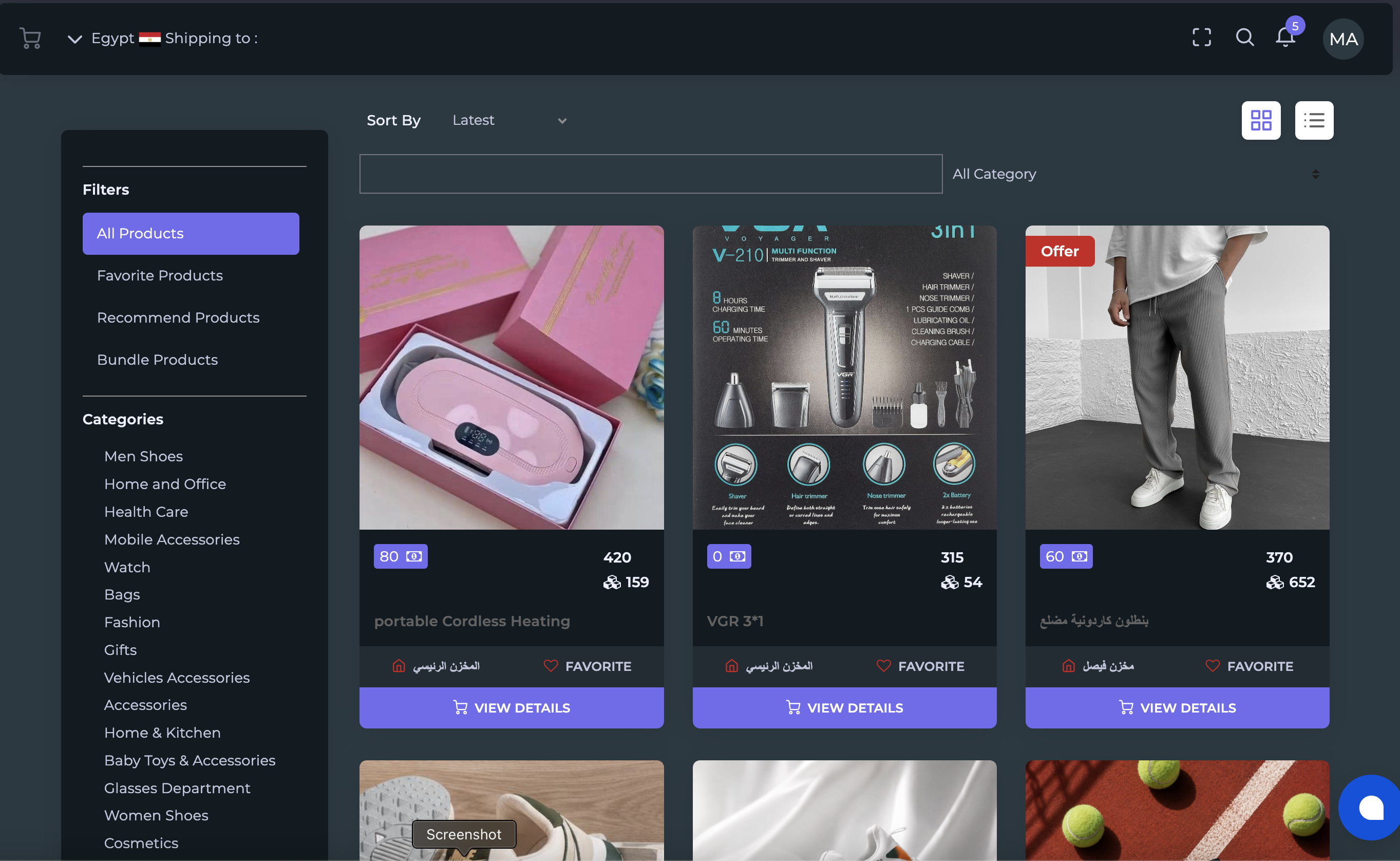Click the red Offer badge
The image size is (1400, 861).
[1060, 251]
